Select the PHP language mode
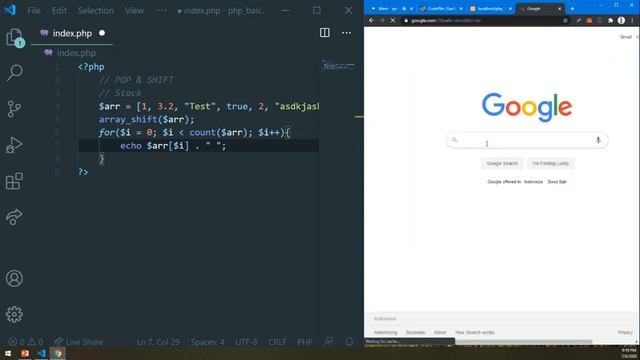The image size is (640, 360). point(305,342)
